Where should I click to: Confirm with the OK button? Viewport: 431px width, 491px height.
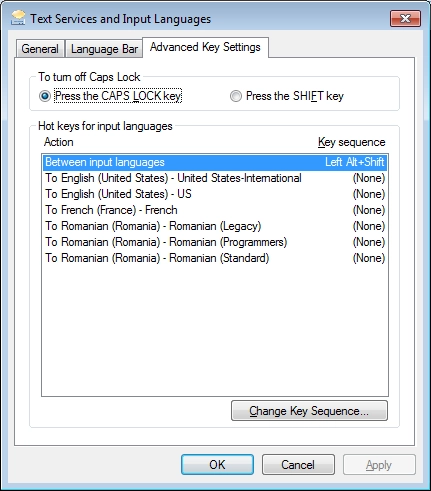pyautogui.click(x=217, y=465)
